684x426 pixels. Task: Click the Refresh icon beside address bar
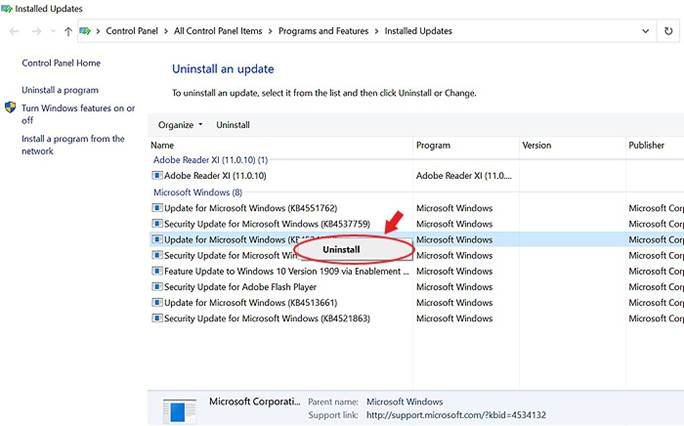point(669,31)
